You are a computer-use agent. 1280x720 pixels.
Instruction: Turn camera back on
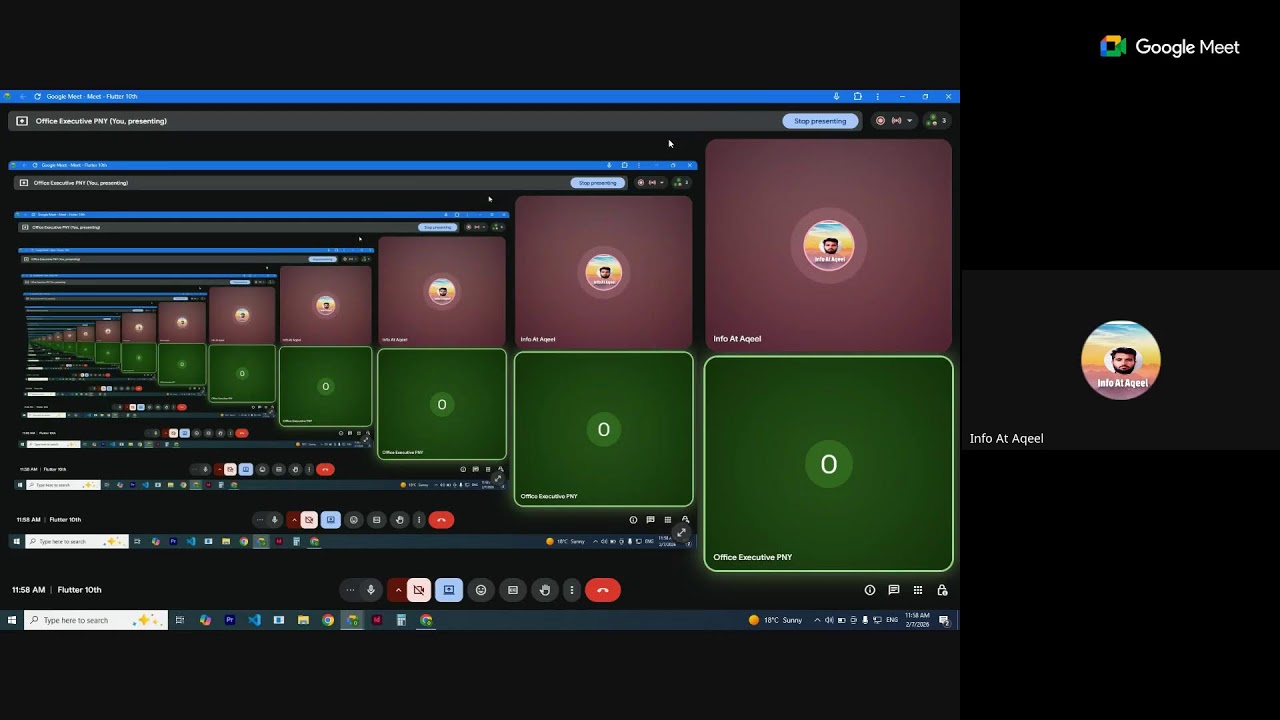pyautogui.click(x=419, y=590)
